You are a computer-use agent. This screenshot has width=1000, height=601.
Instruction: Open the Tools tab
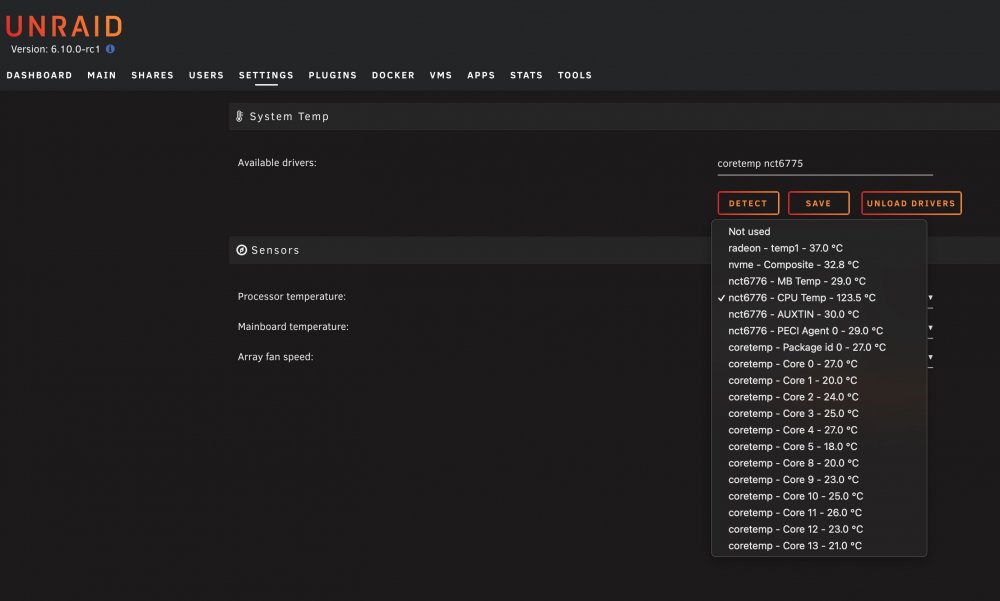575,75
